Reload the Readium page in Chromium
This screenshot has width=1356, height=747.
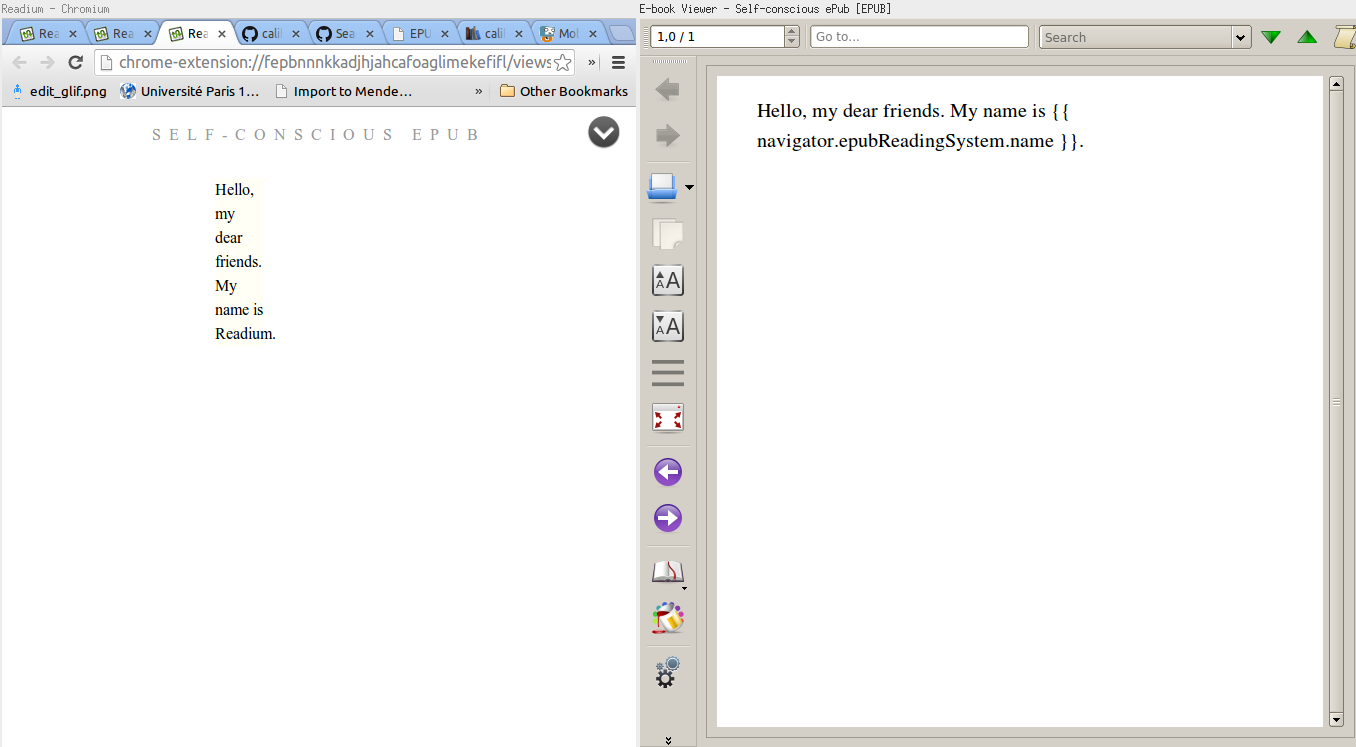point(75,62)
